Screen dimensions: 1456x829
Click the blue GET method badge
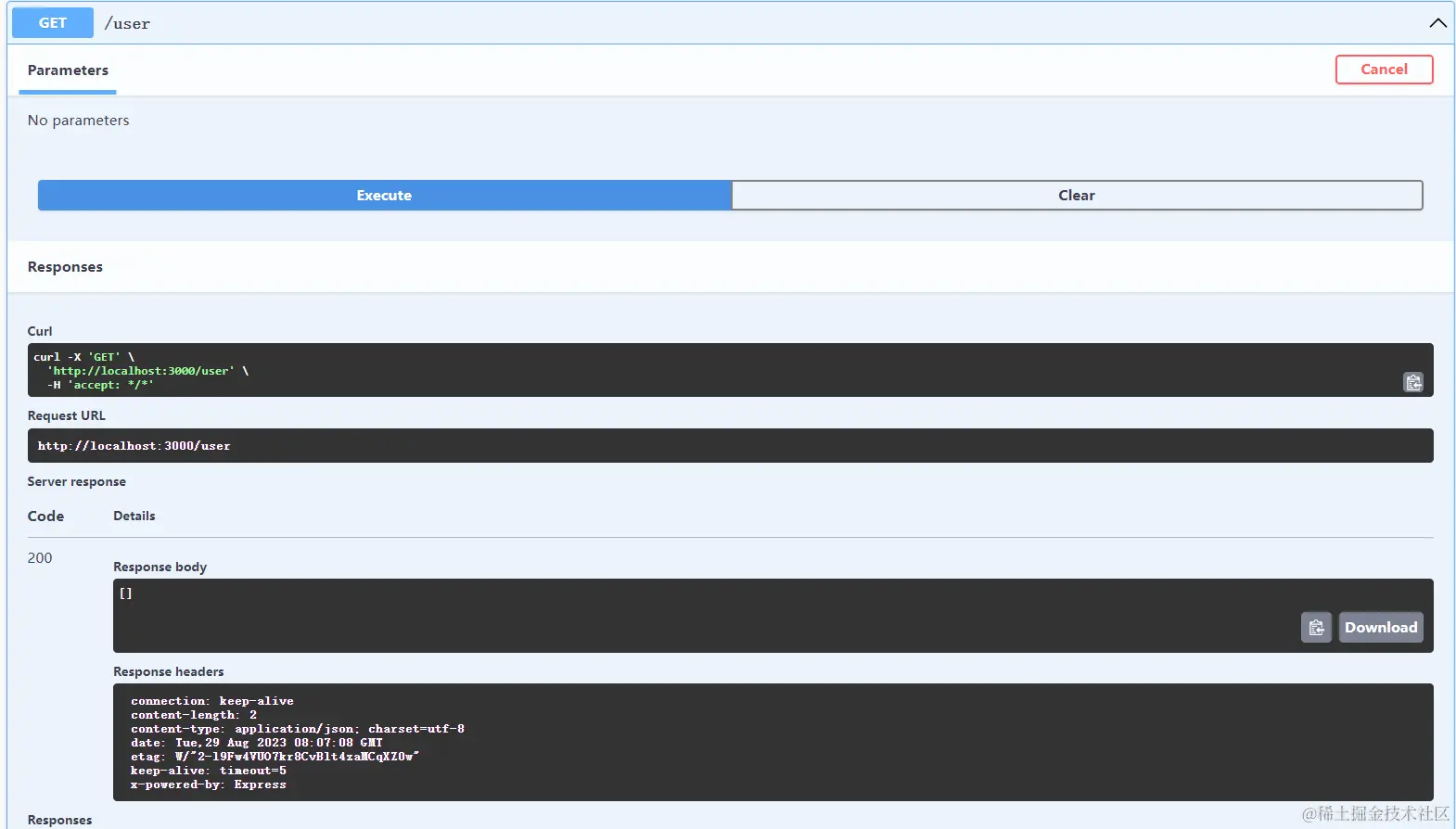[53, 23]
